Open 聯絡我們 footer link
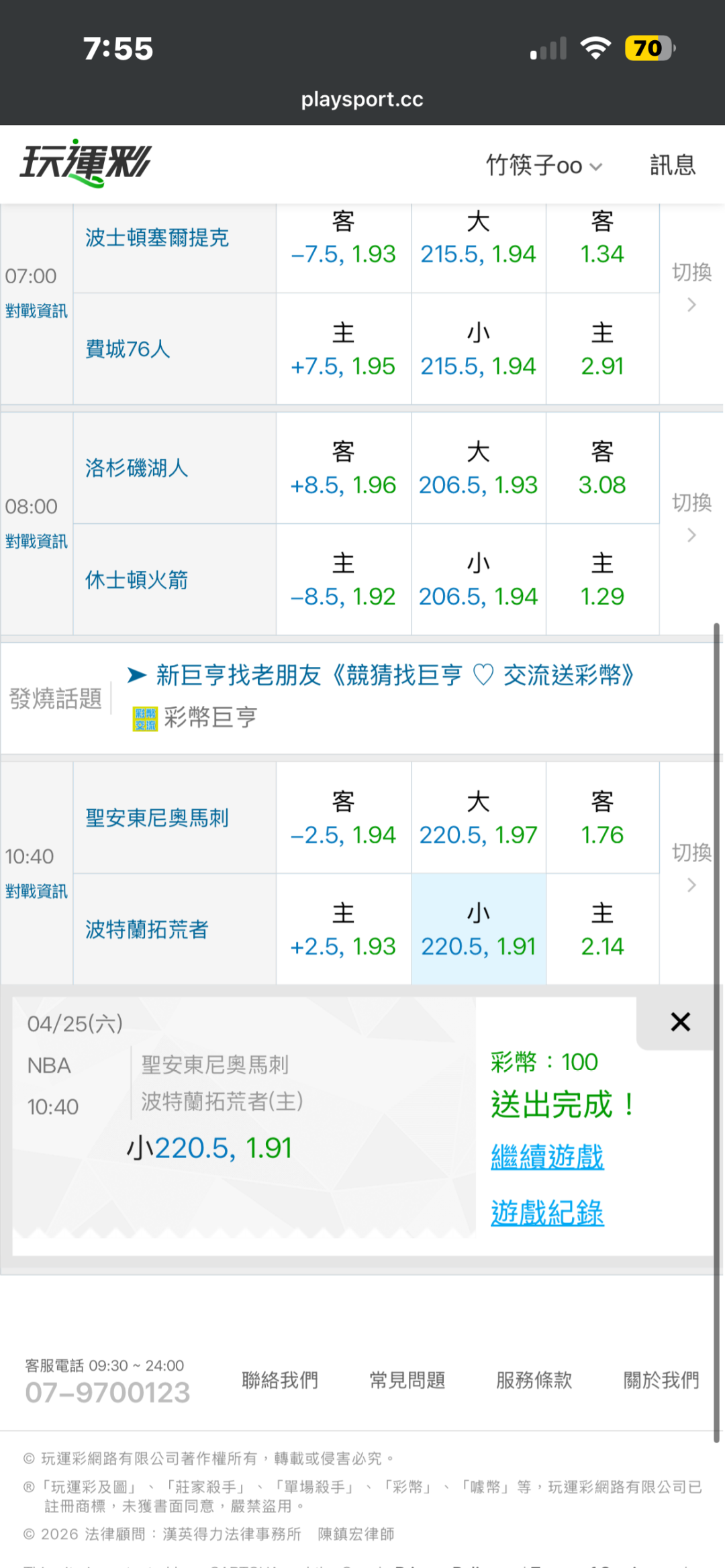Viewport: 725px width, 1568px height. point(280,1380)
